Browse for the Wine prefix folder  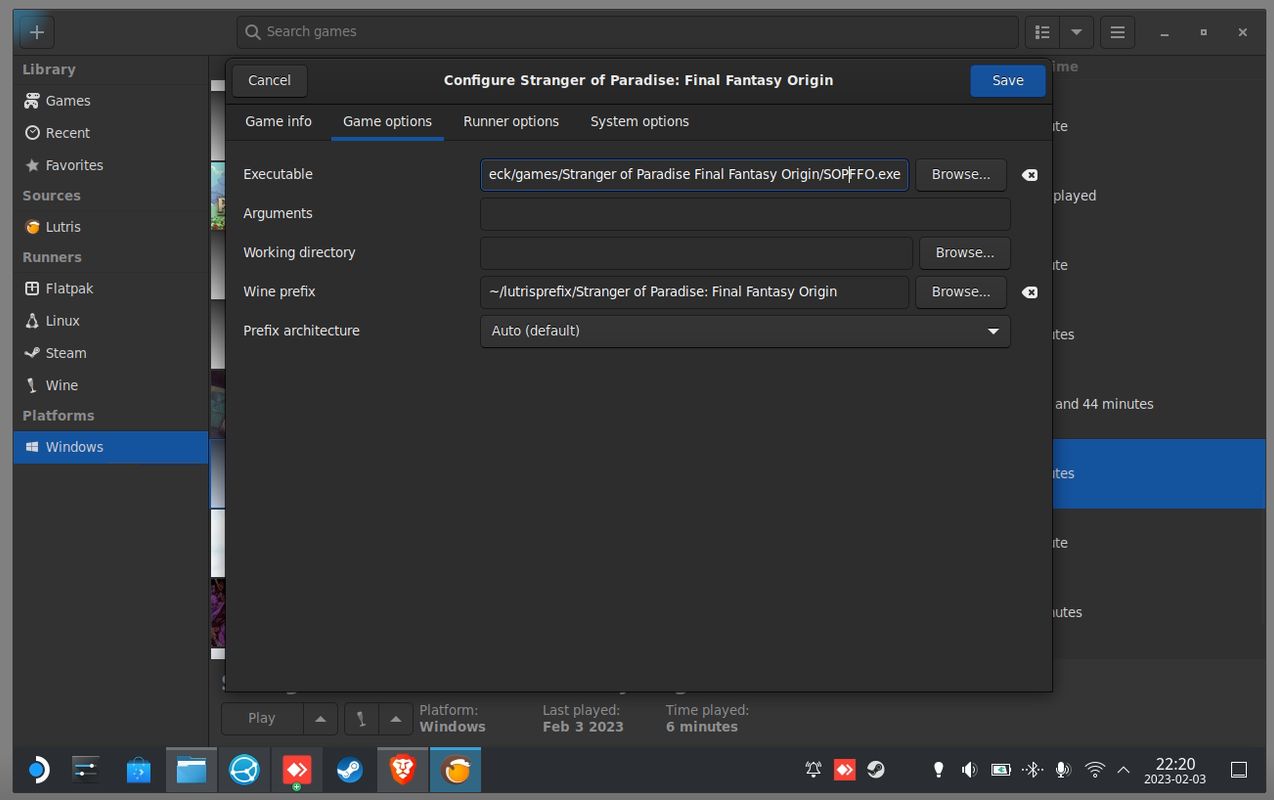pyautogui.click(x=961, y=292)
